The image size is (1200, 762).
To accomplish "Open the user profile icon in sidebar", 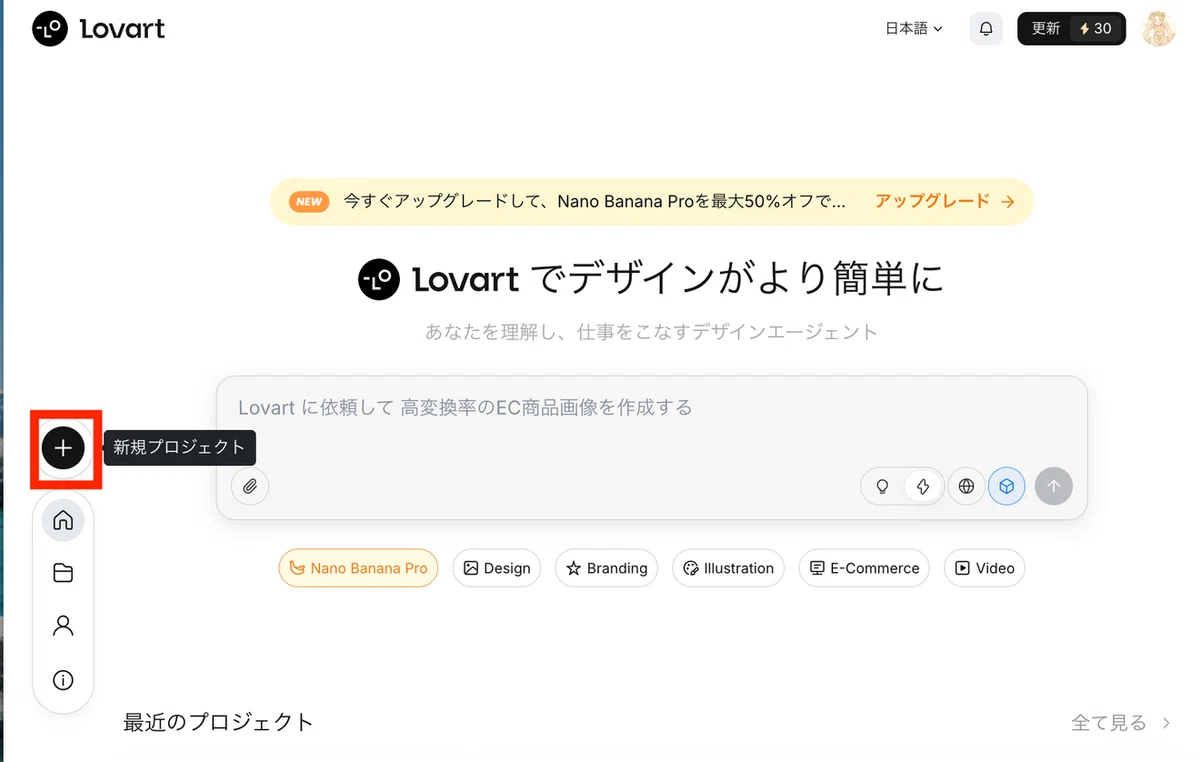I will pos(63,626).
